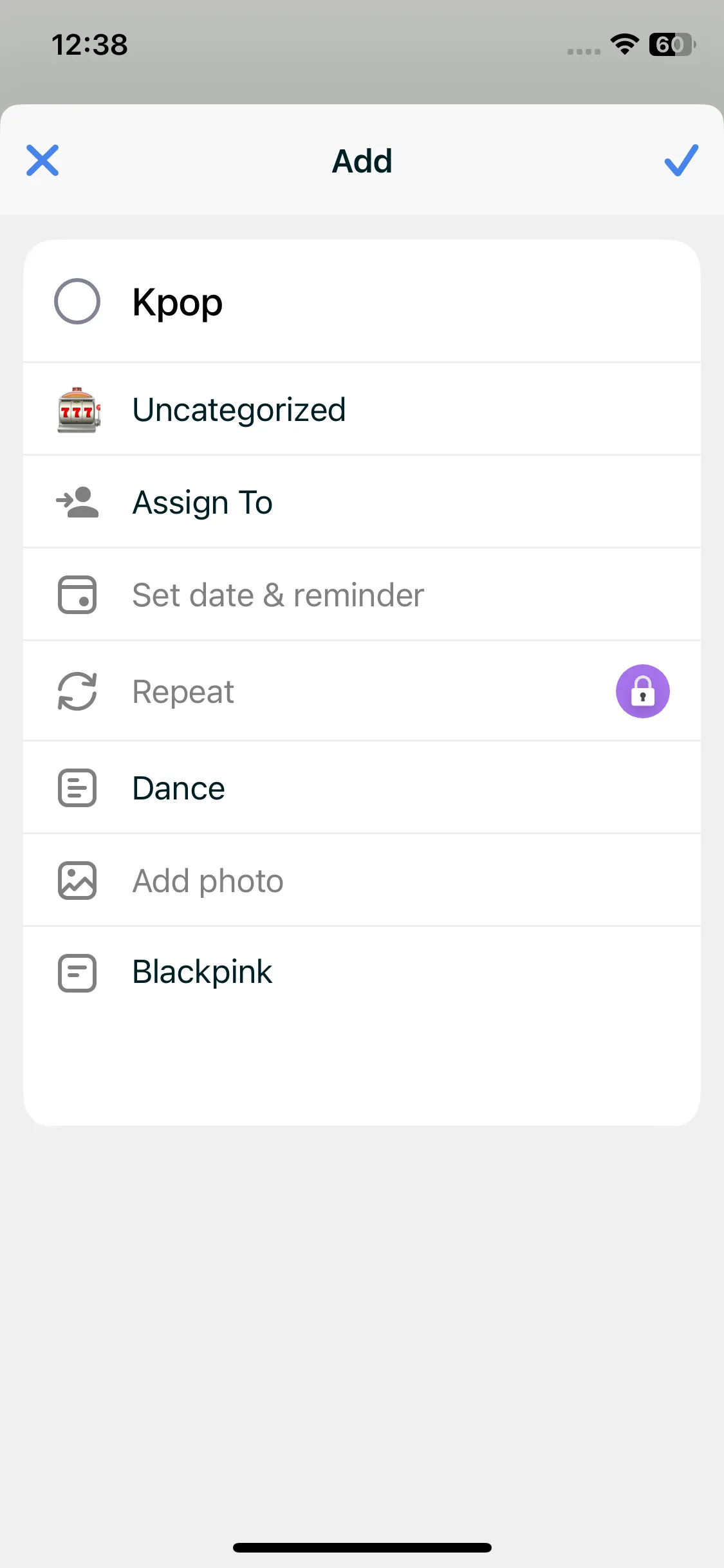Open the Assign To option
The width and height of the screenshot is (724, 1568).
click(202, 503)
